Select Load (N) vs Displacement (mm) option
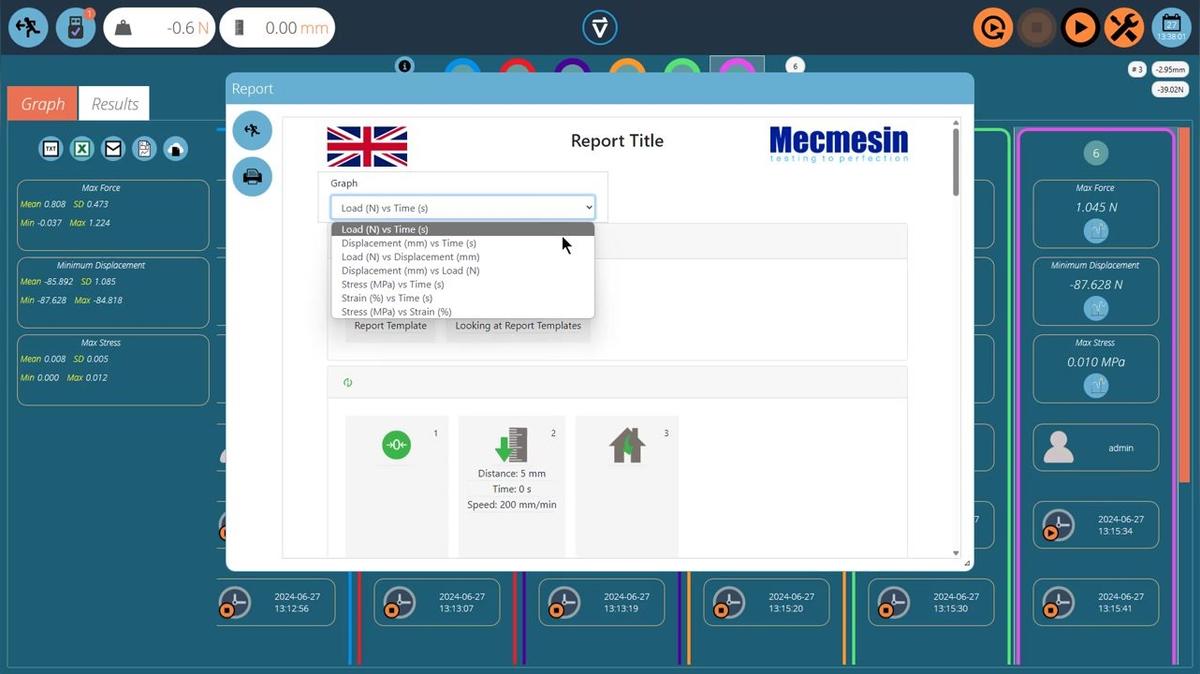 point(463,257)
